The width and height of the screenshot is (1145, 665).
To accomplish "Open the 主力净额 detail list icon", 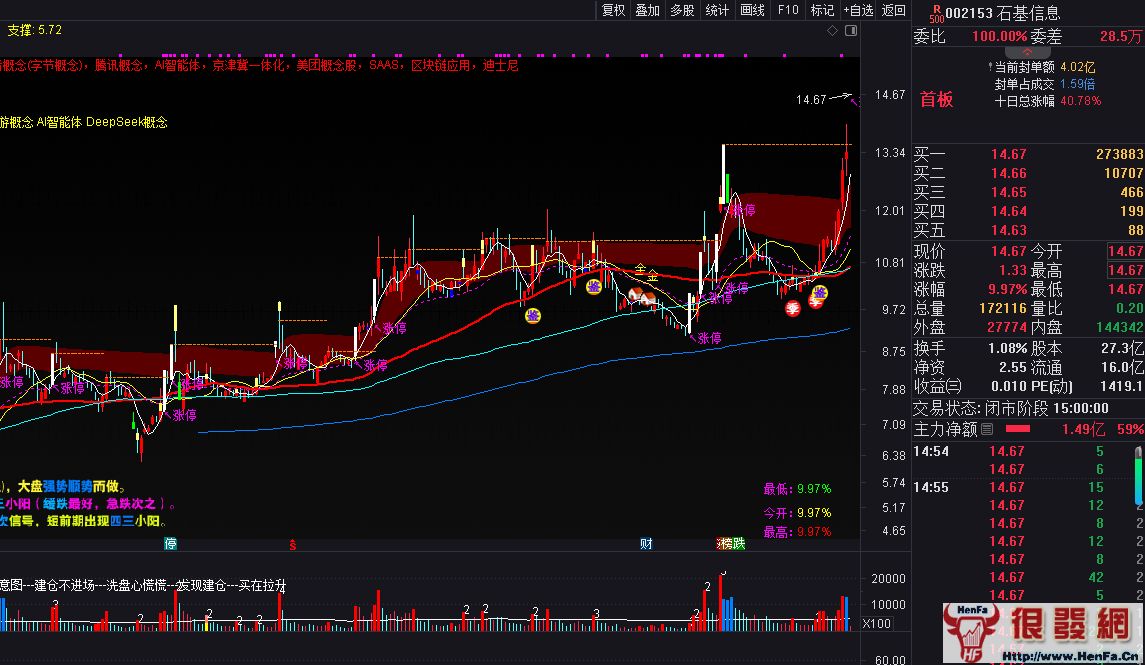I will [988, 429].
